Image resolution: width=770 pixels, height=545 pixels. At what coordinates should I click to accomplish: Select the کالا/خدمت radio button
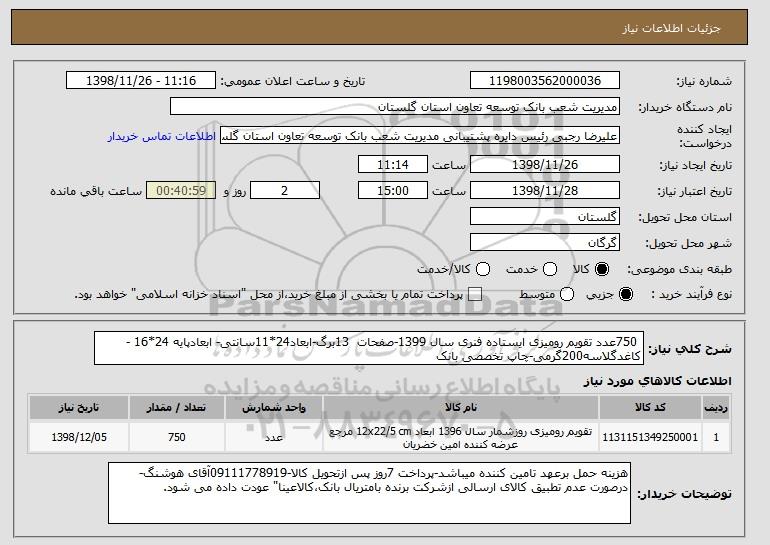(483, 269)
